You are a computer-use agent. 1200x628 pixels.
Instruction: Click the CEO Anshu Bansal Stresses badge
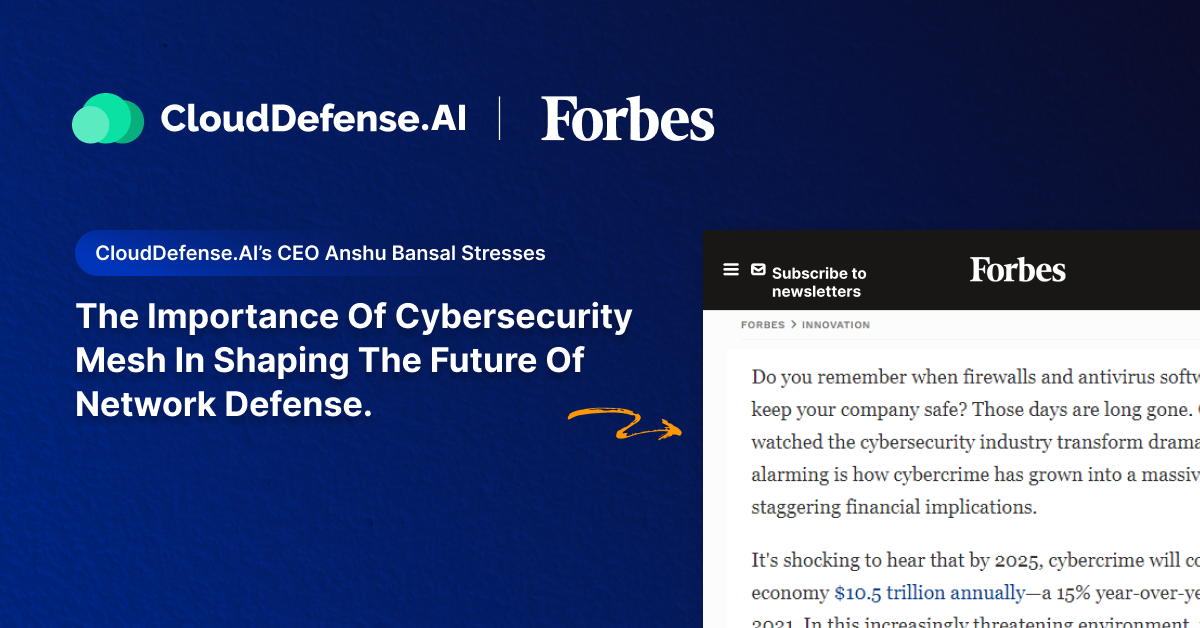click(x=320, y=253)
